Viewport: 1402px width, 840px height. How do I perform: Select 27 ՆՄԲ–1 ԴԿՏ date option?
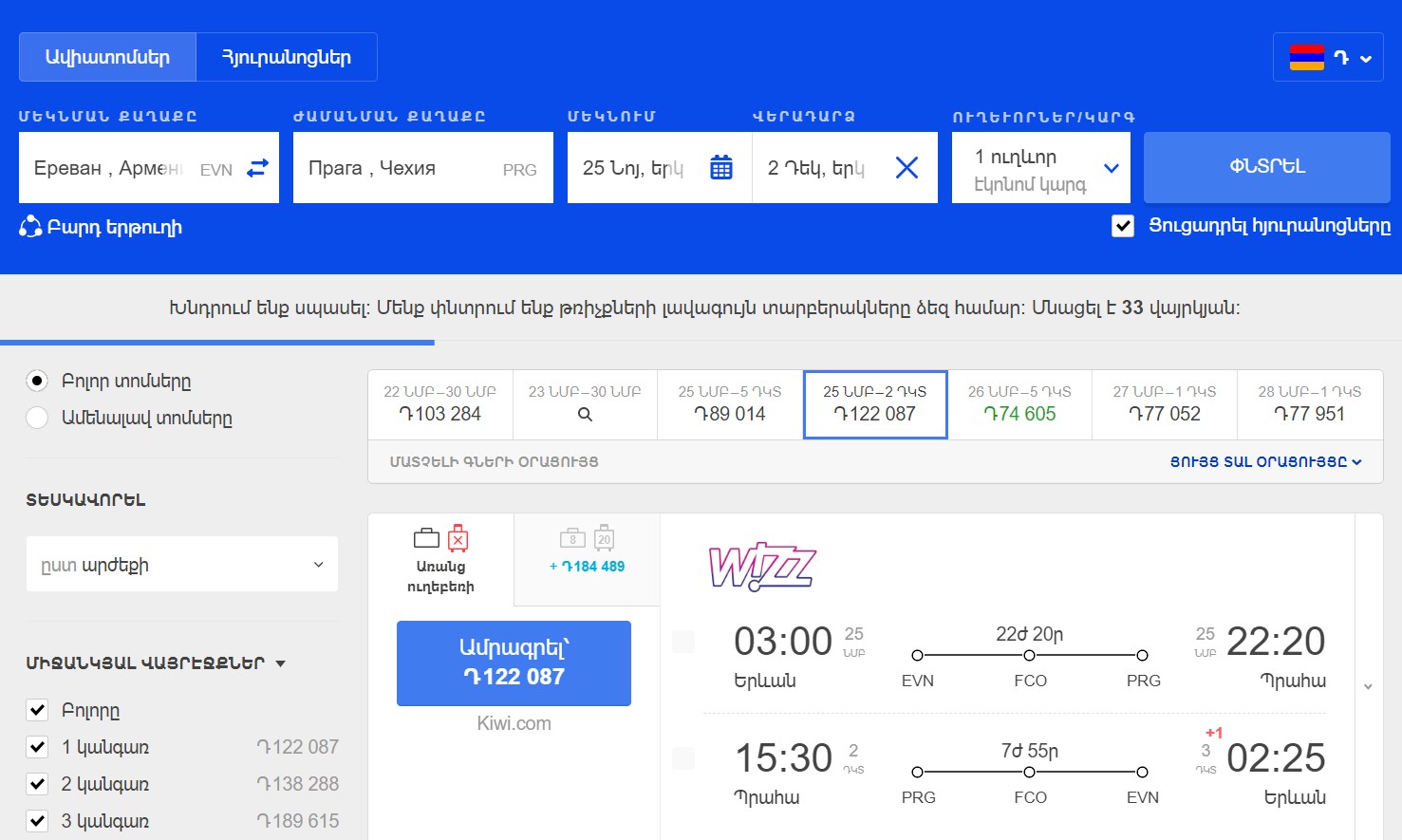point(1165,404)
